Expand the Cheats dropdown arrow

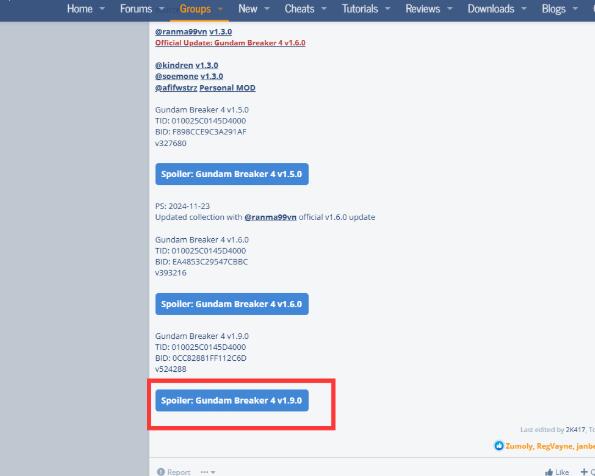[324, 9]
